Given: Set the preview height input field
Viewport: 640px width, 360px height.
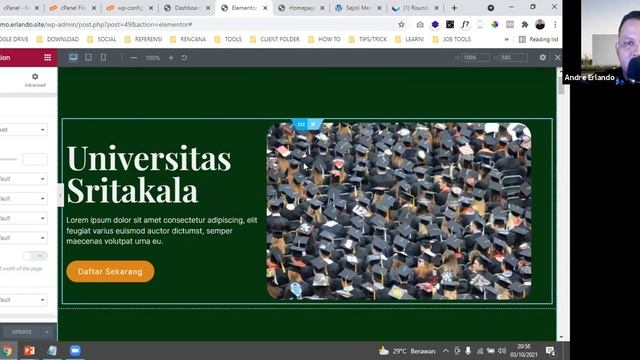Looking at the screenshot, I should 514,58.
